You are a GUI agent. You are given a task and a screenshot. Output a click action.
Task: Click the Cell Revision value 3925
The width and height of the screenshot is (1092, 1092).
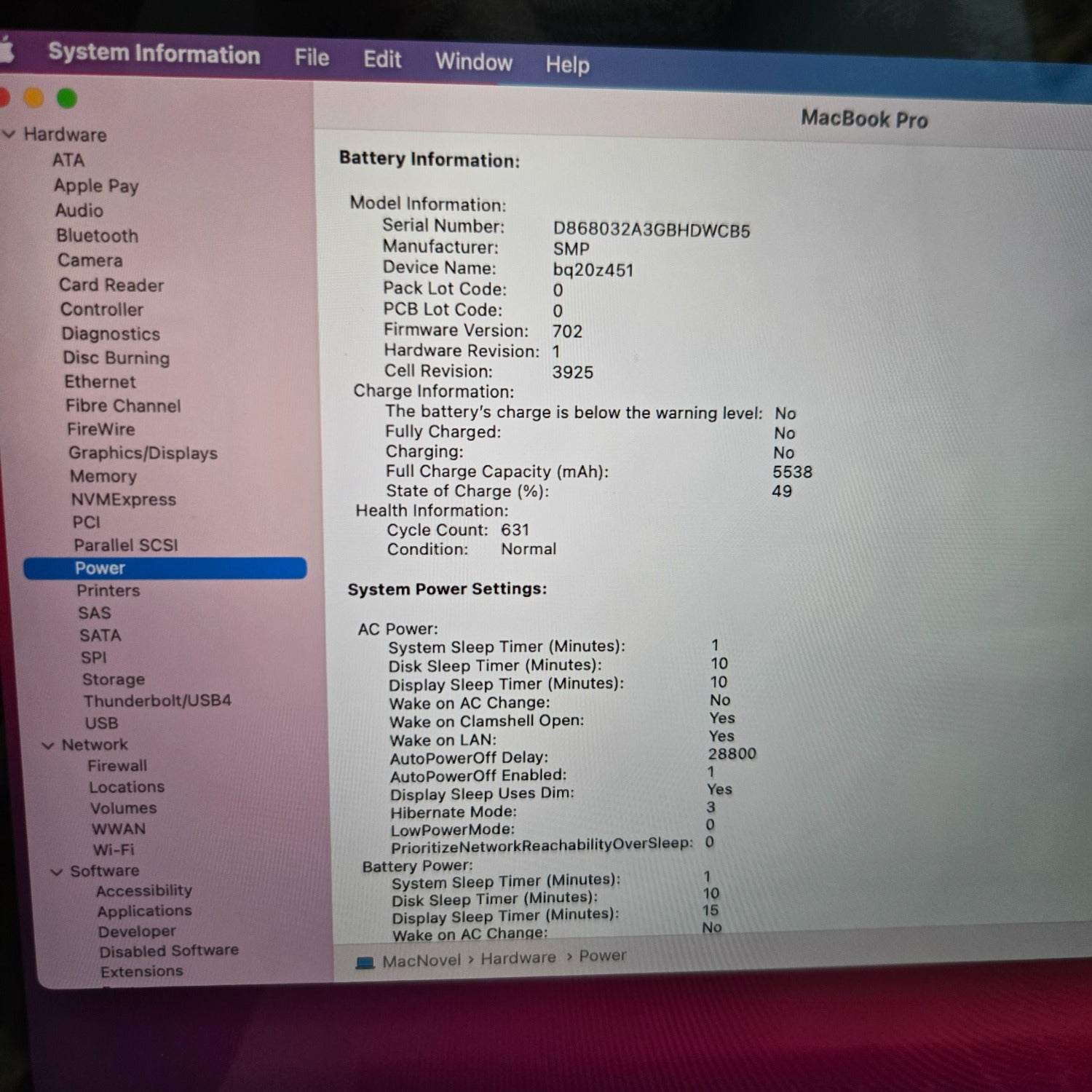(x=573, y=372)
